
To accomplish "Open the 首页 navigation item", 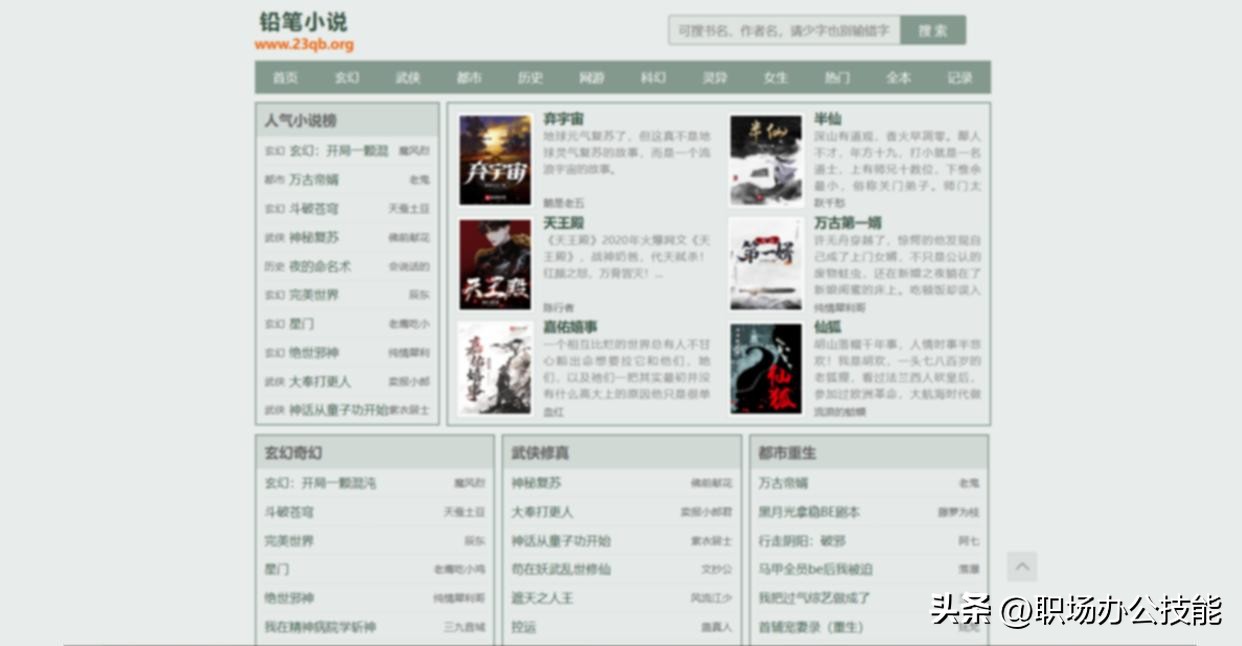I will click(x=284, y=76).
